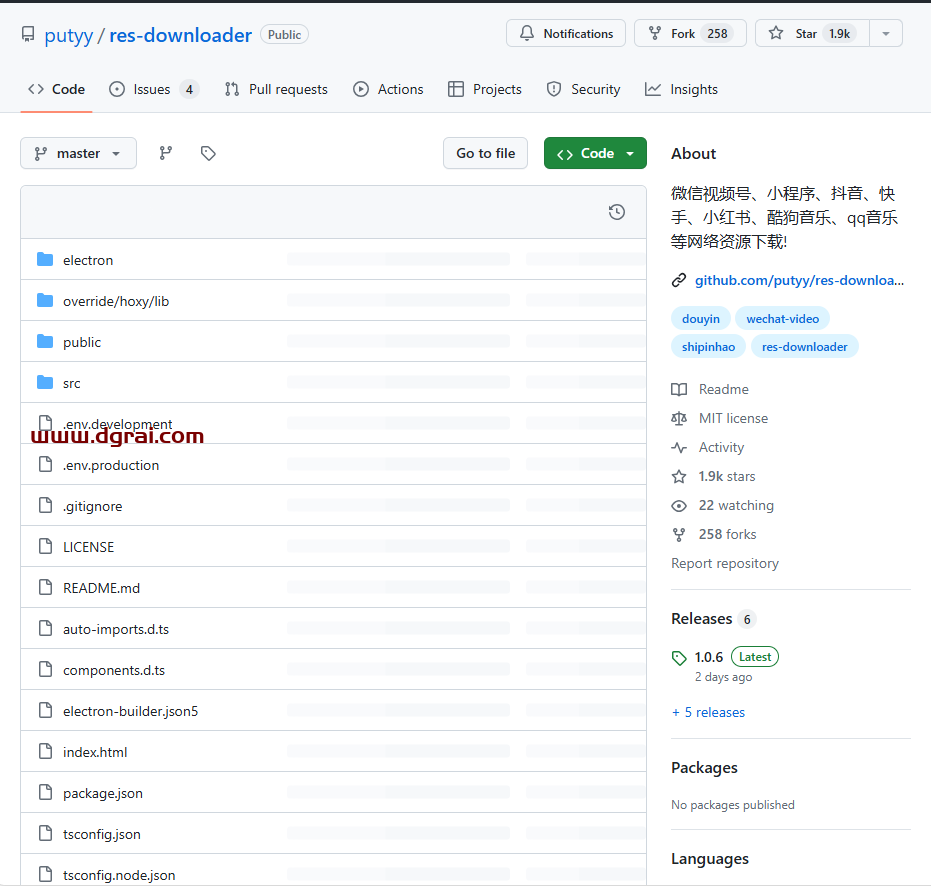The height and width of the screenshot is (886, 931).
Task: Open the tags icon beside branch selector
Action: pos(208,153)
